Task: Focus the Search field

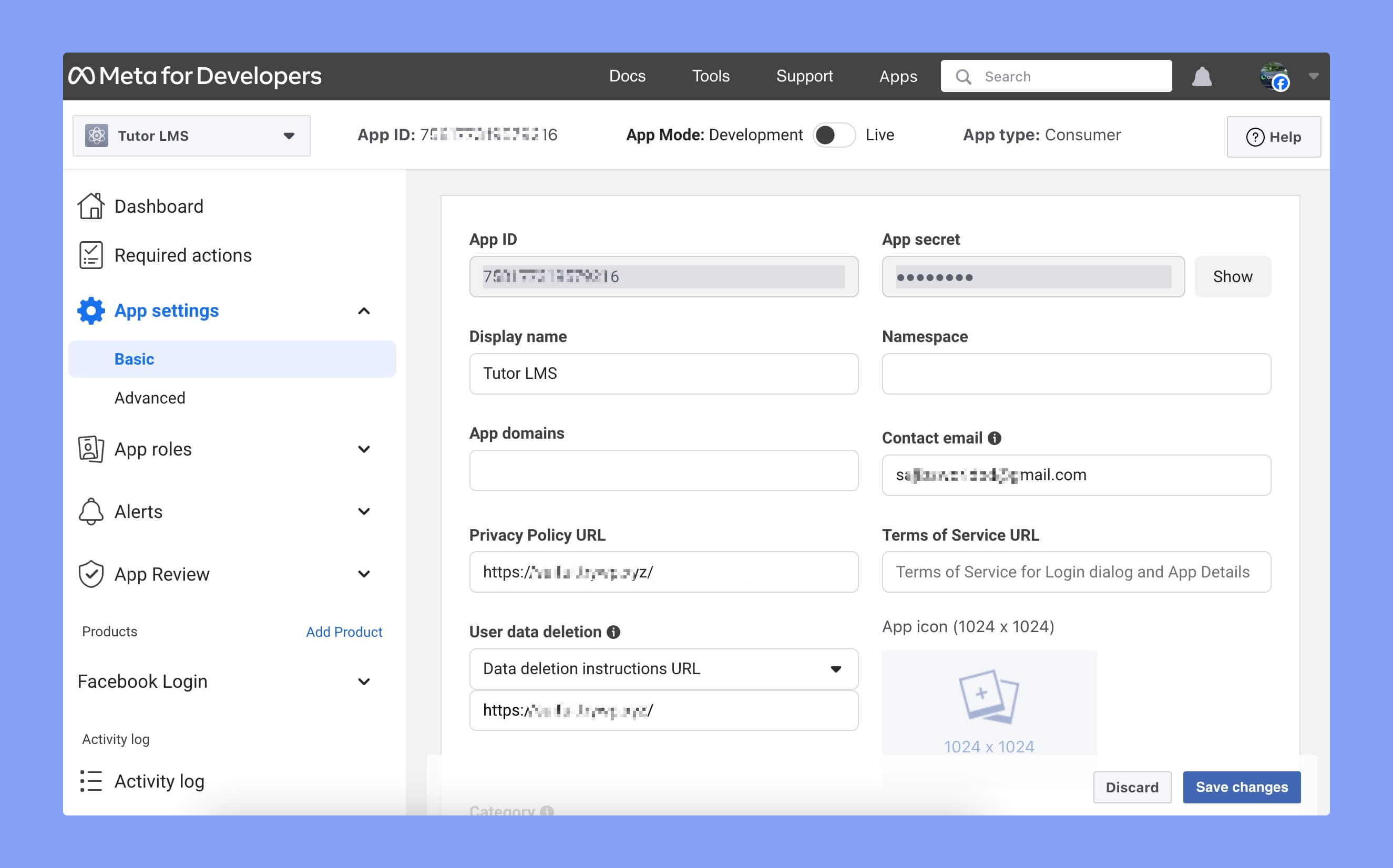Action: pyautogui.click(x=1056, y=76)
